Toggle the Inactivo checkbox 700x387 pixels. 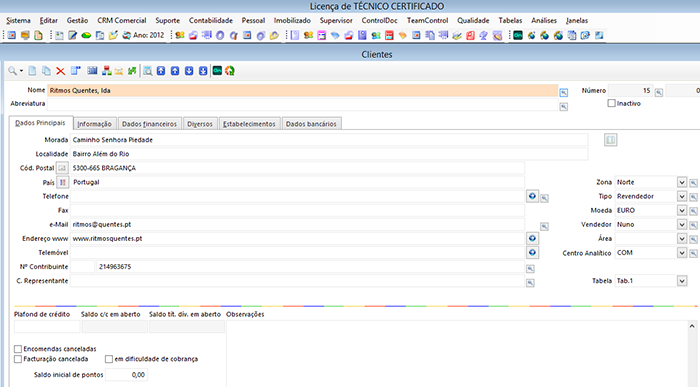(611, 103)
